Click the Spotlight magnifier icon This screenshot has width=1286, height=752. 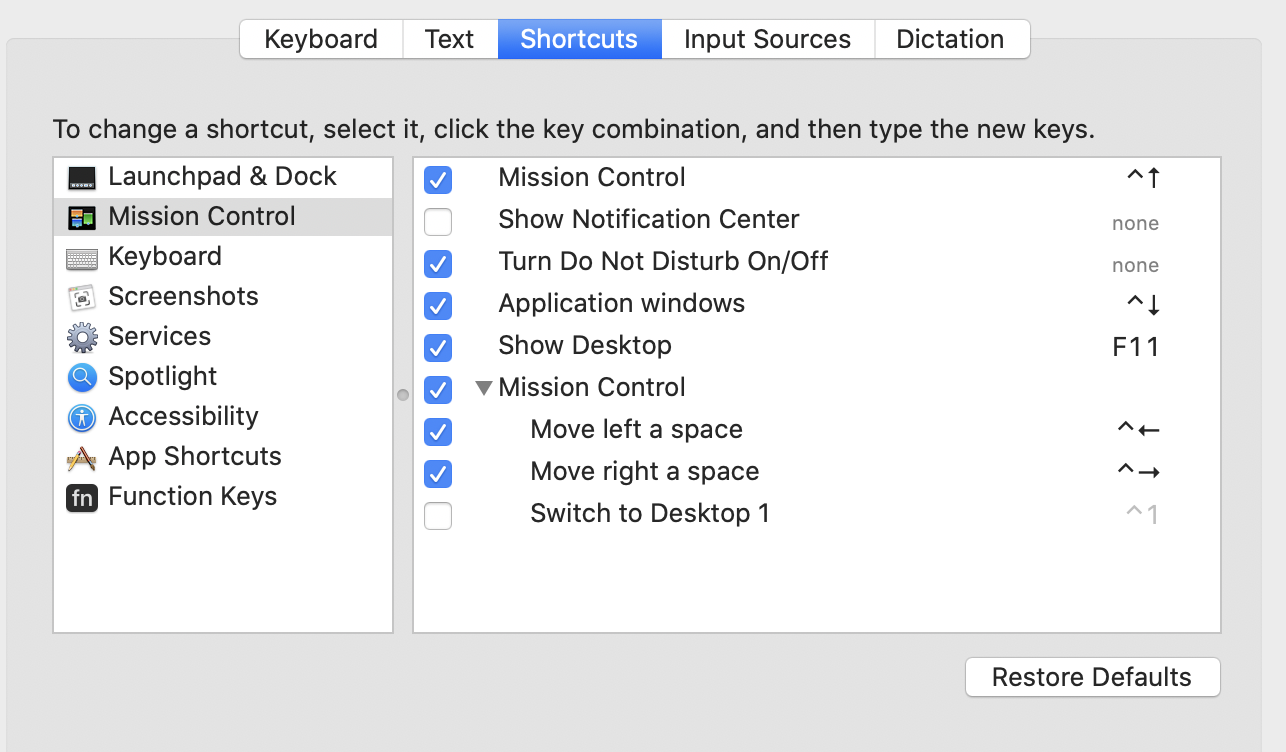[82, 377]
